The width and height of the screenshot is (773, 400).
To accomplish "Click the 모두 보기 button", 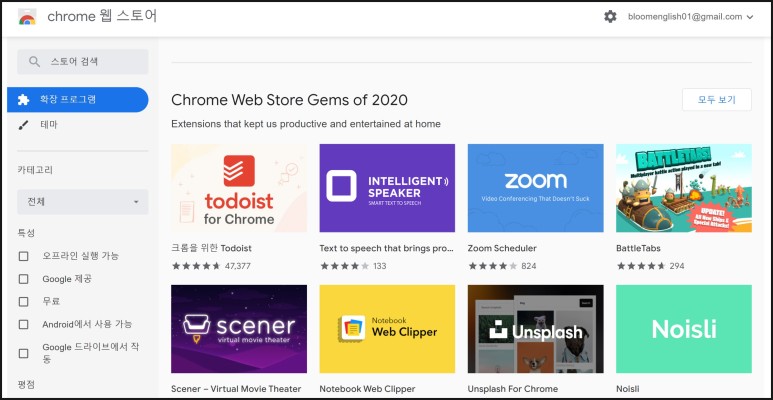I will point(717,100).
